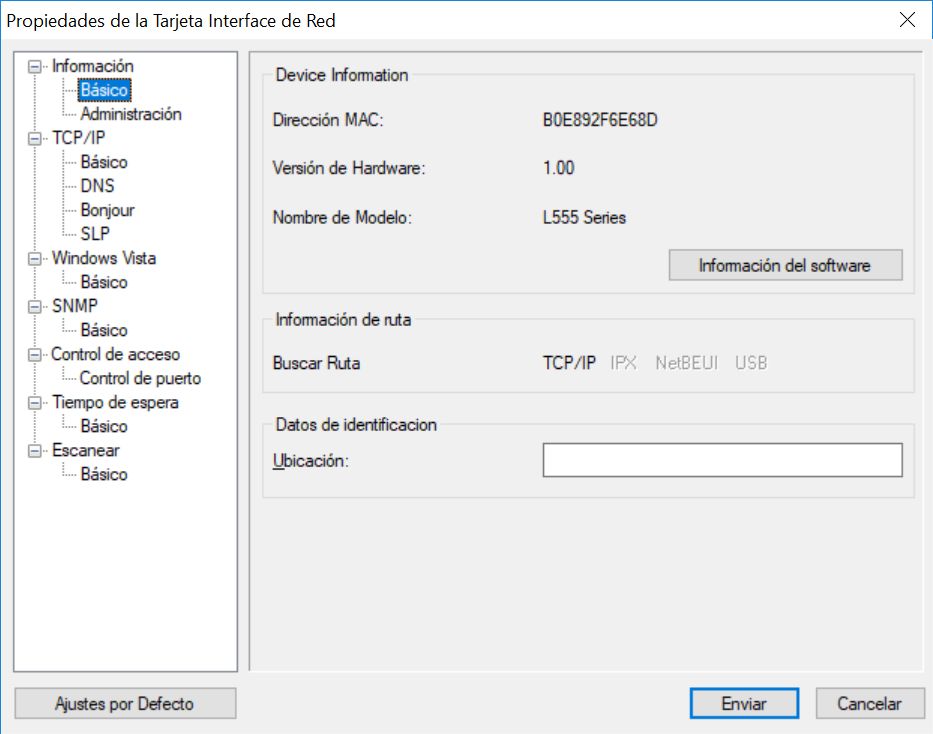Collapse the Control de acceso branch
The width and height of the screenshot is (933, 734).
pos(33,354)
